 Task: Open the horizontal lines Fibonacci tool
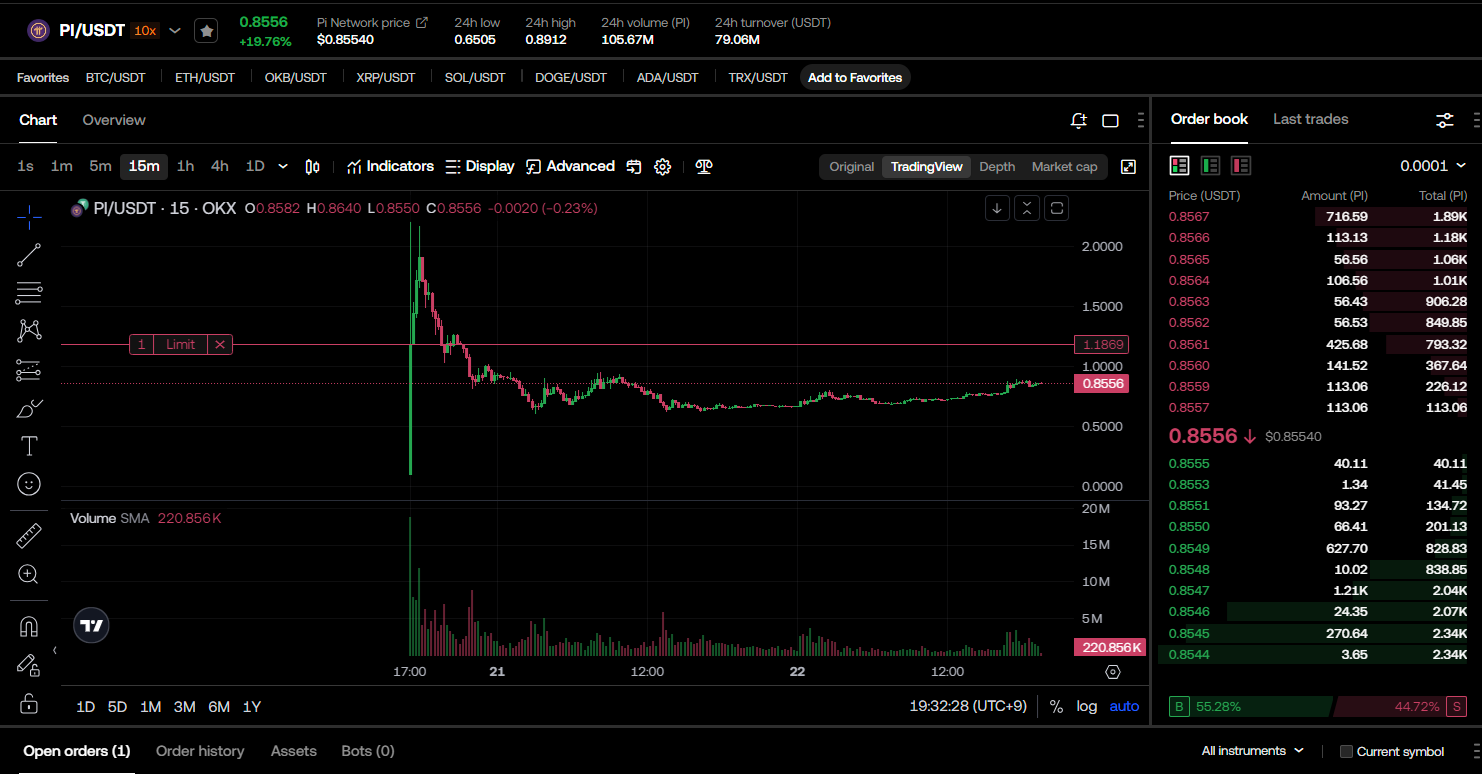tap(29, 293)
